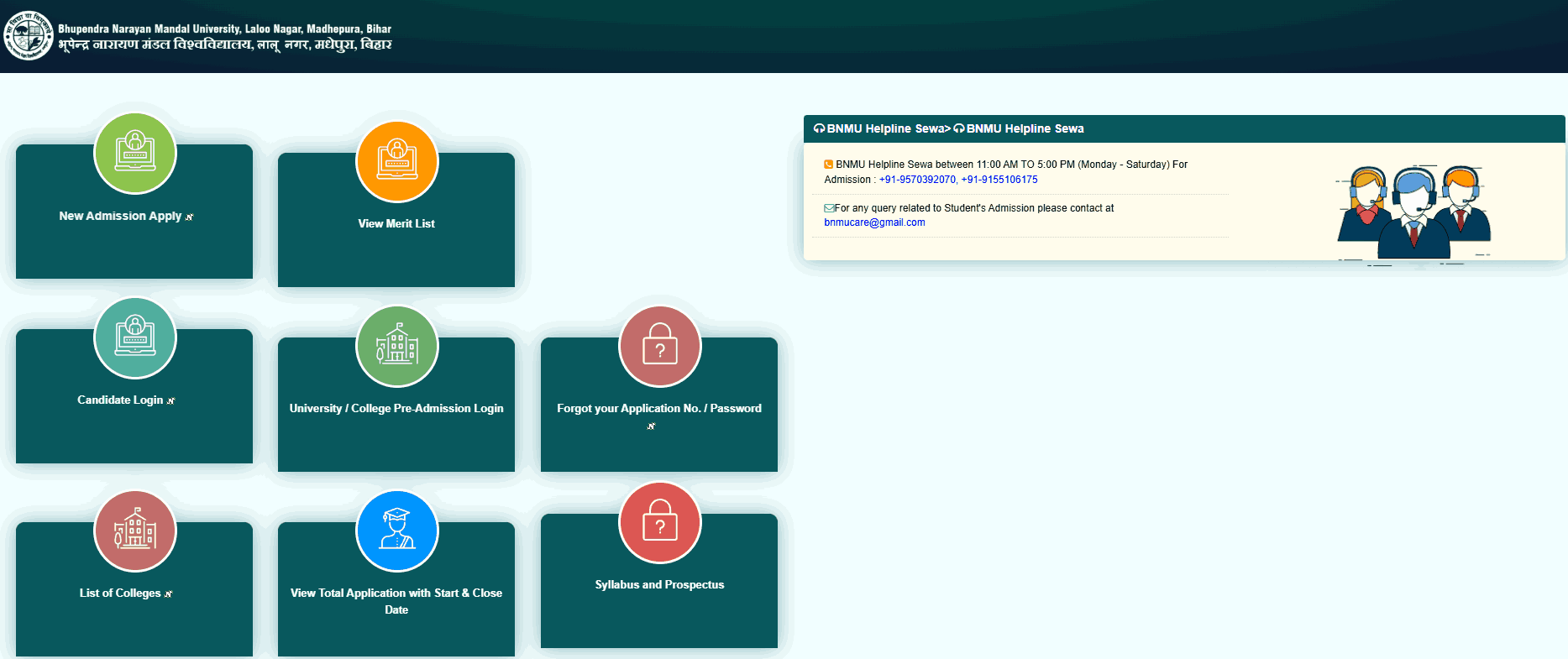
Task: Click the red List of Colleges icon
Action: 135,531
